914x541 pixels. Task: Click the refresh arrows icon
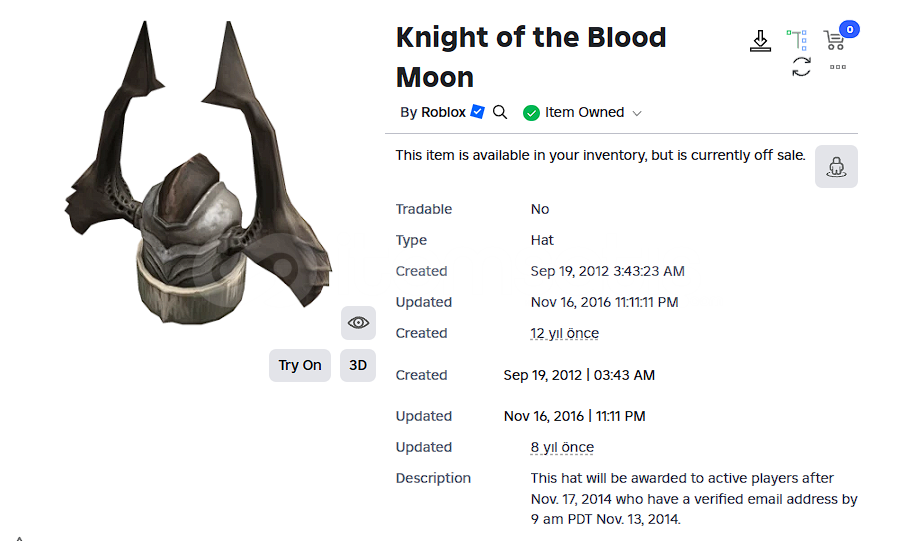coord(801,66)
